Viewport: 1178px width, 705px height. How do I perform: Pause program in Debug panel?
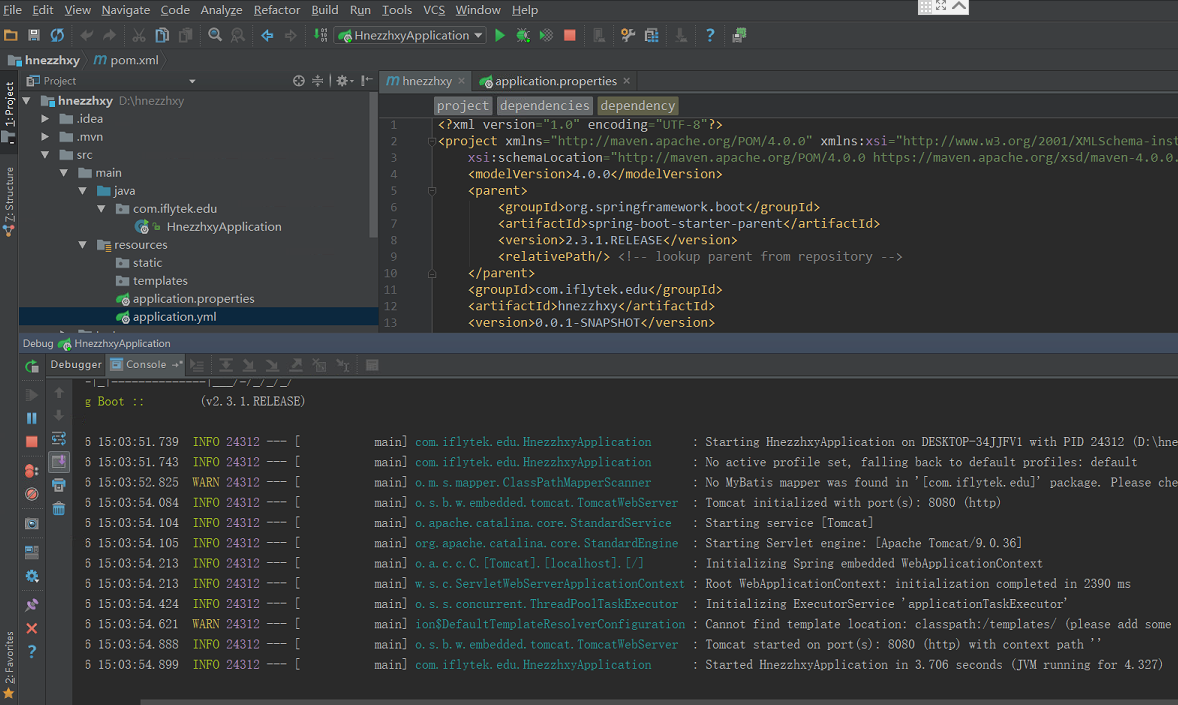click(32, 418)
